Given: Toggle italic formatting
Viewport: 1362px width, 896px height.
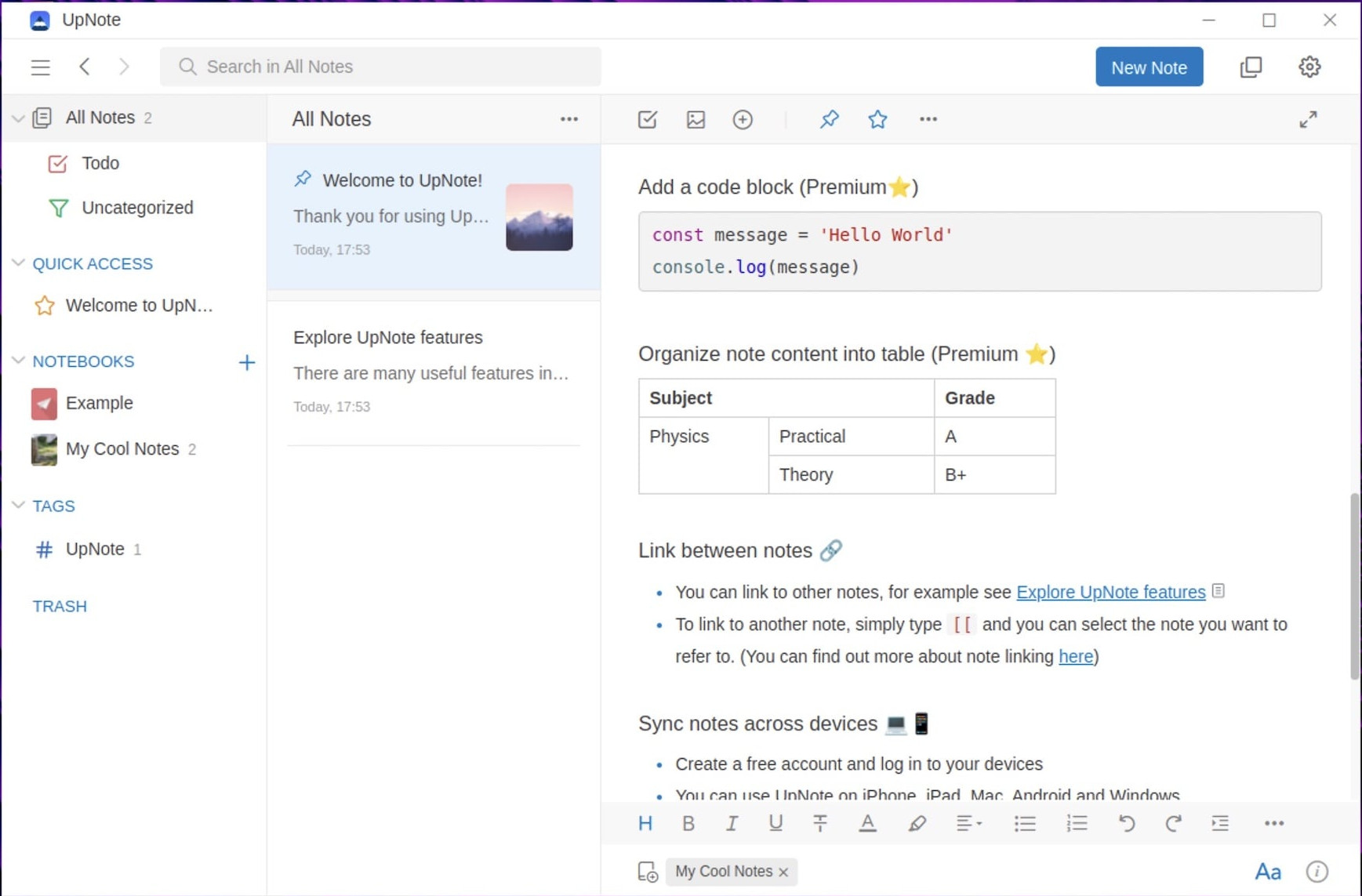Looking at the screenshot, I should tap(732, 823).
